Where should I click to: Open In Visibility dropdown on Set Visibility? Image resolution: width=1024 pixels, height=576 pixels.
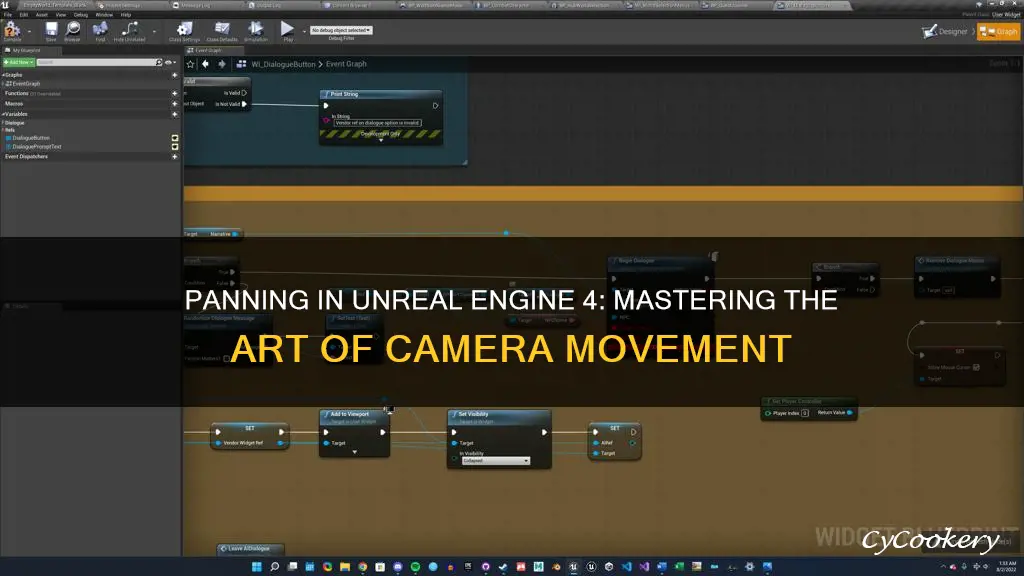[x=496, y=460]
